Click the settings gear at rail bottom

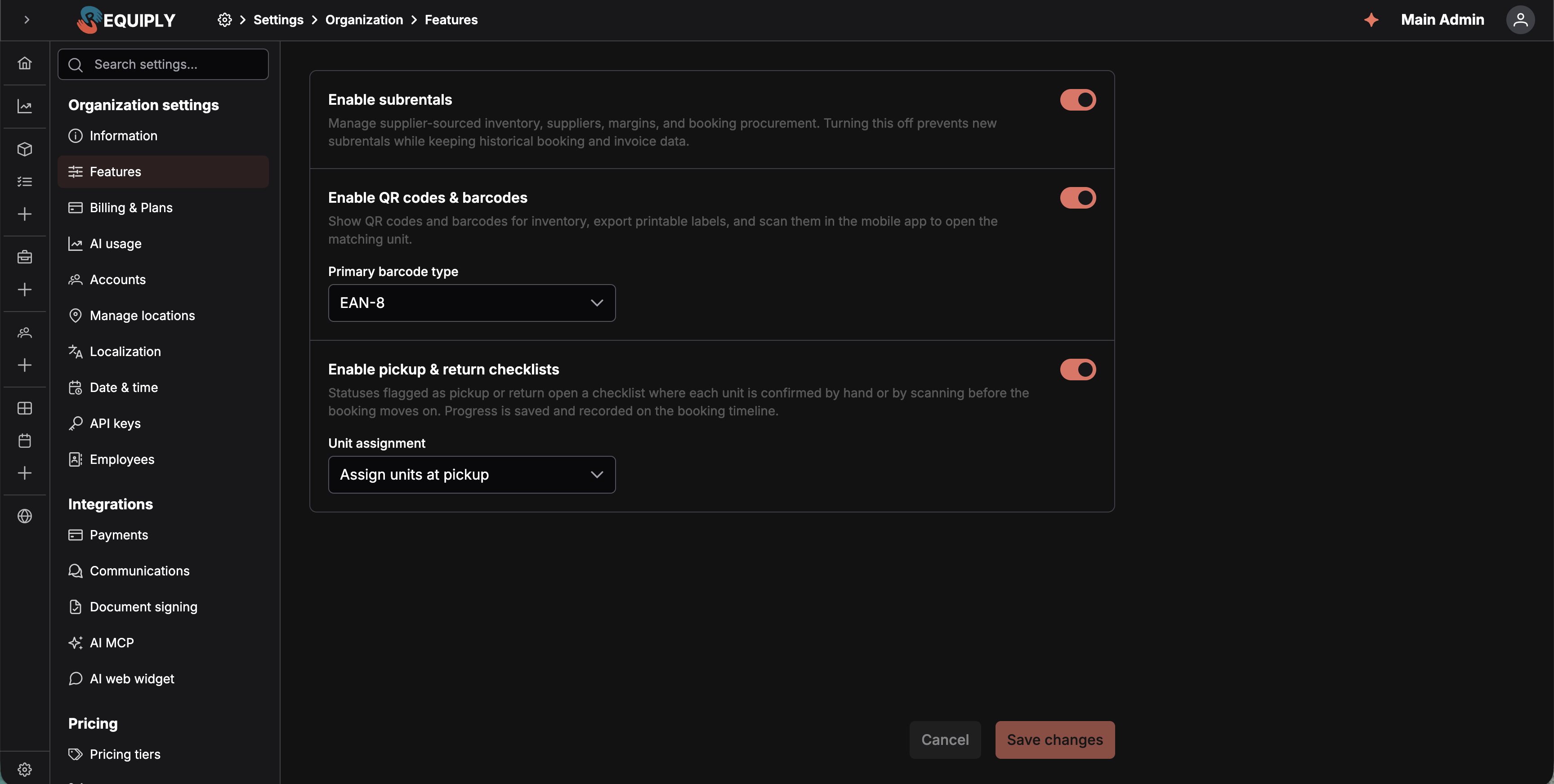25,770
